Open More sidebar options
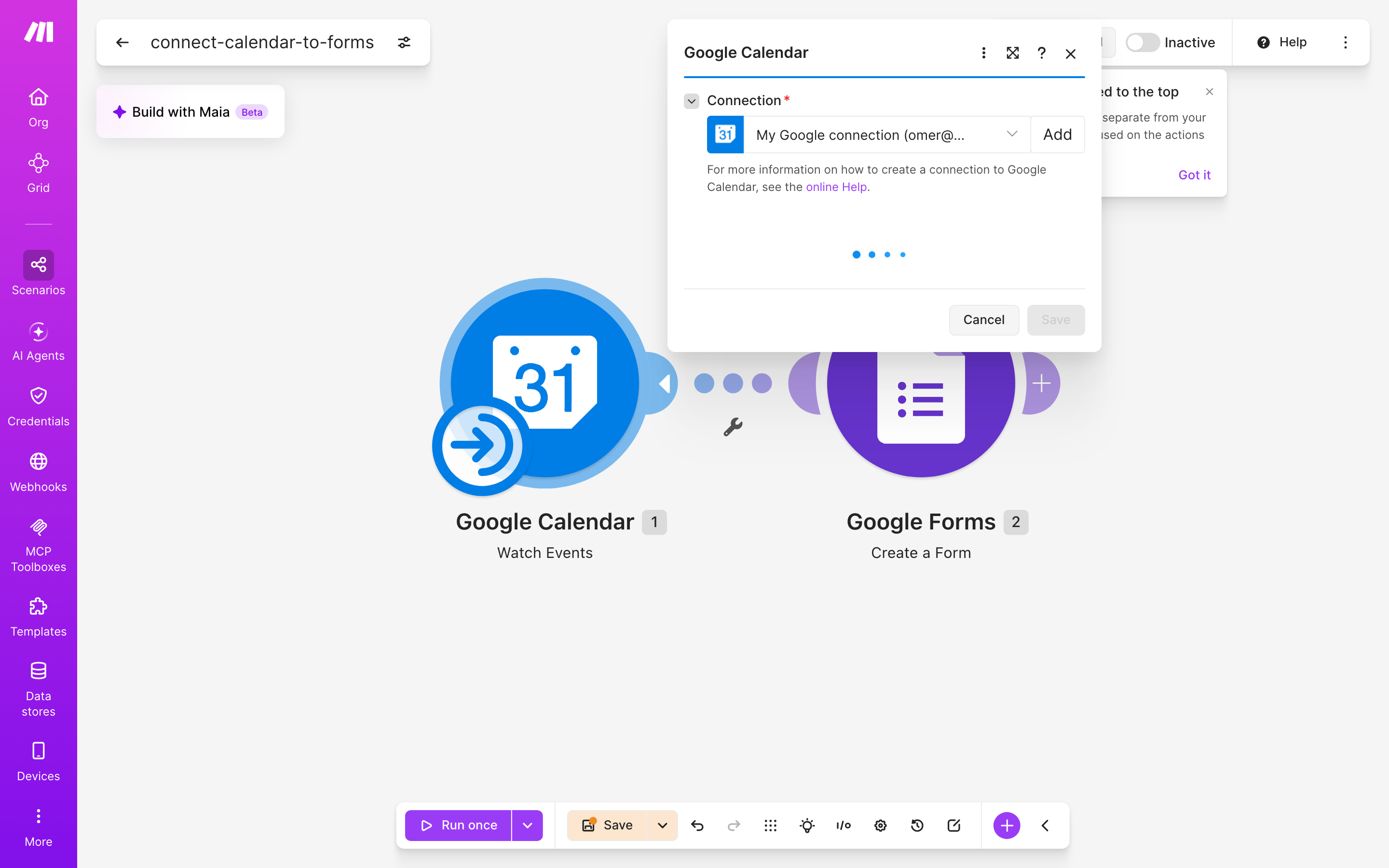The width and height of the screenshot is (1389, 868). (39, 827)
